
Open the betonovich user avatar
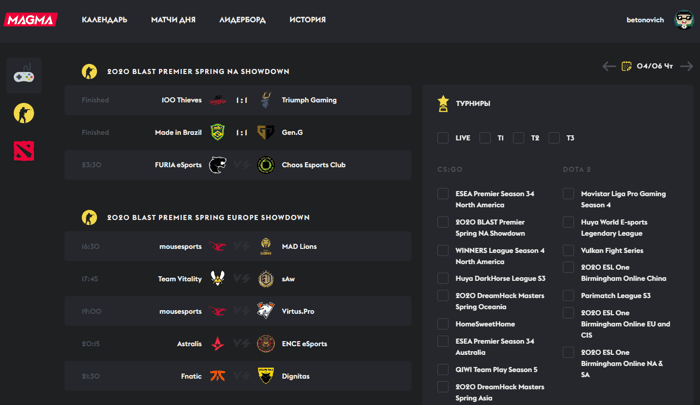pyautogui.click(x=683, y=20)
